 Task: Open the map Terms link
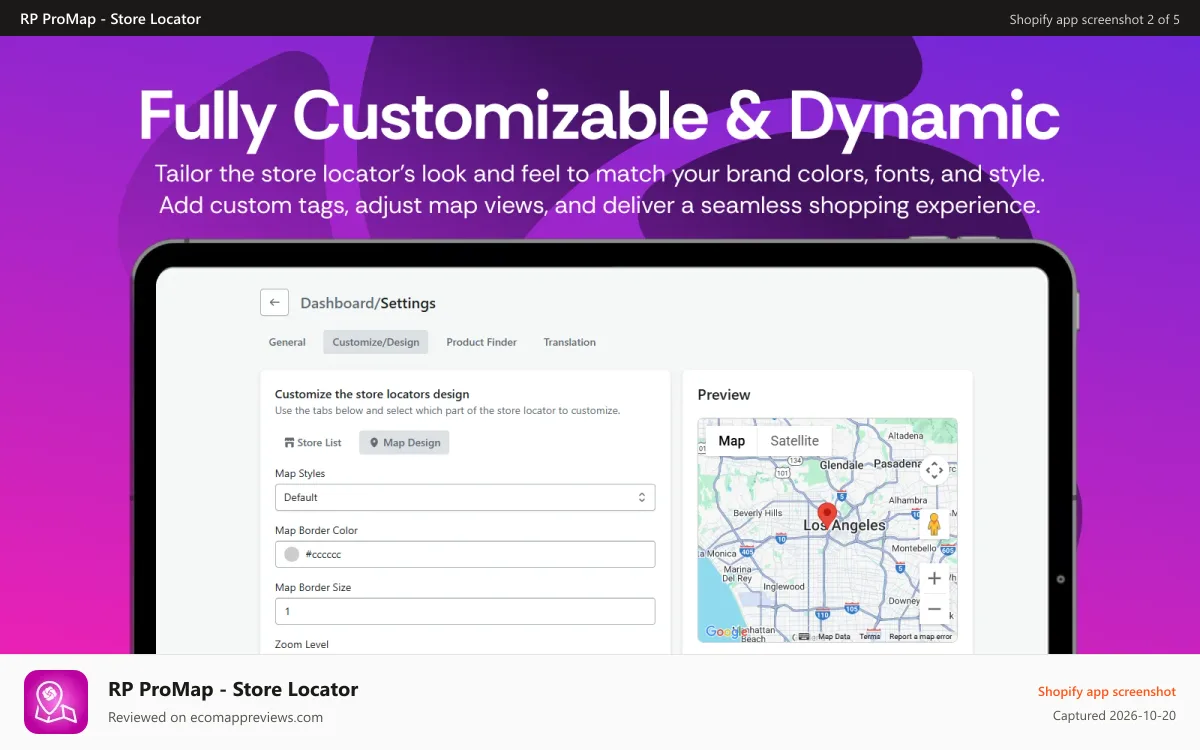coord(870,636)
